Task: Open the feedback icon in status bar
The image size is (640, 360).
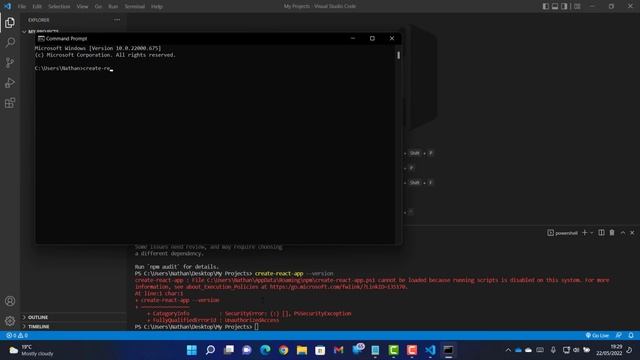Action: point(619,335)
